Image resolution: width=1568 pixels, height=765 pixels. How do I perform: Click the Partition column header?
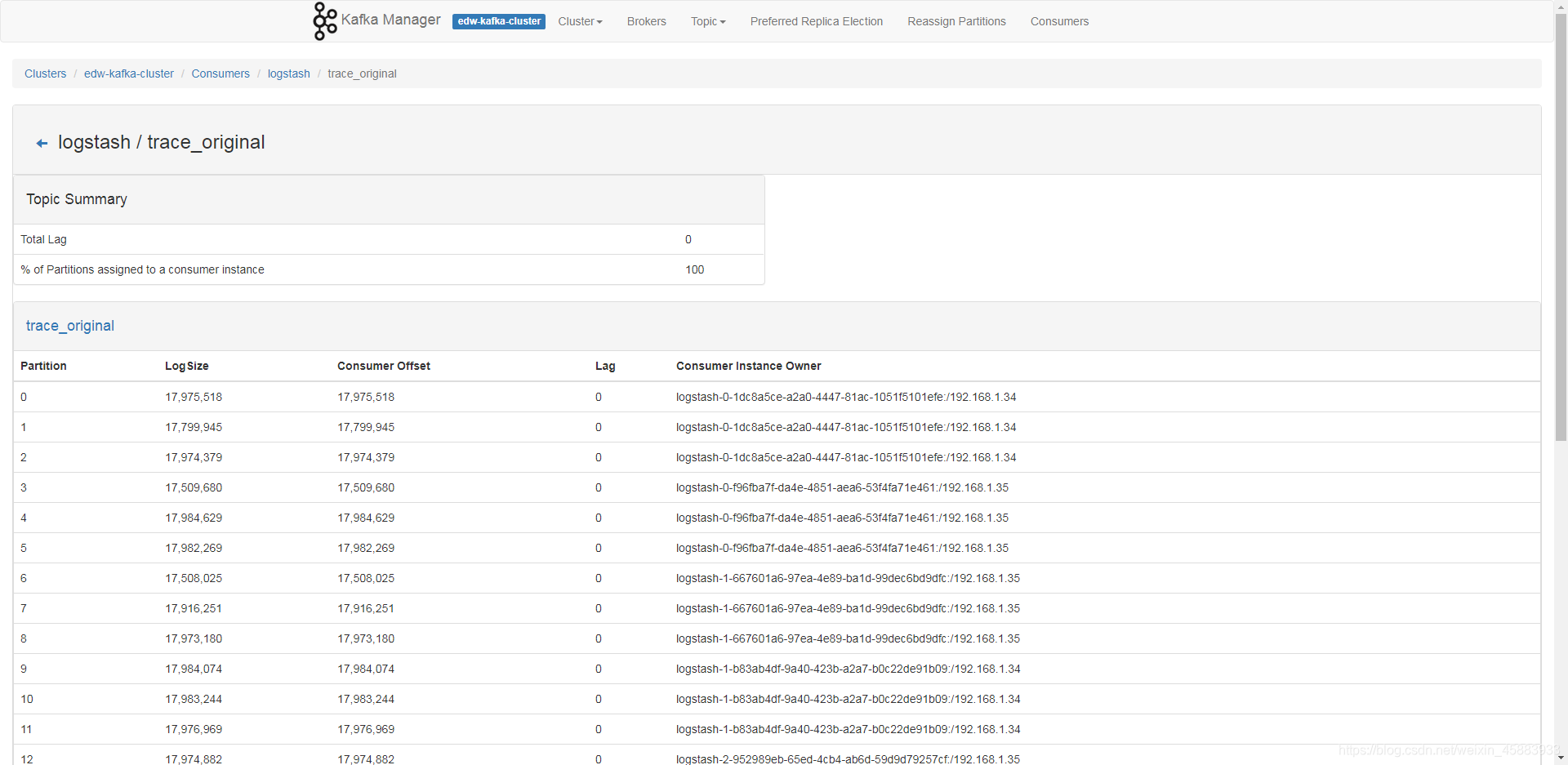[43, 366]
